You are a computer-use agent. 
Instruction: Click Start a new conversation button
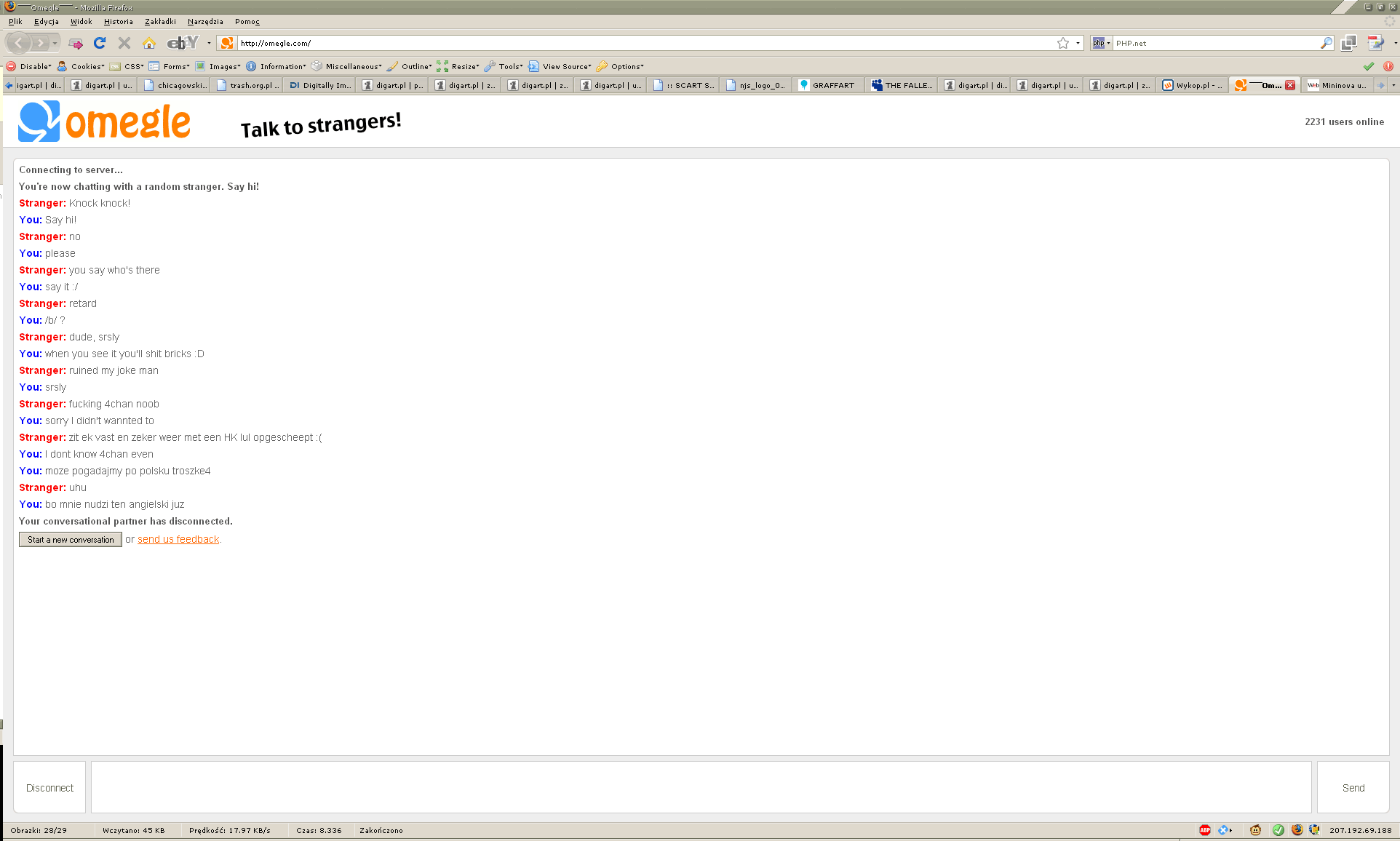(x=71, y=539)
